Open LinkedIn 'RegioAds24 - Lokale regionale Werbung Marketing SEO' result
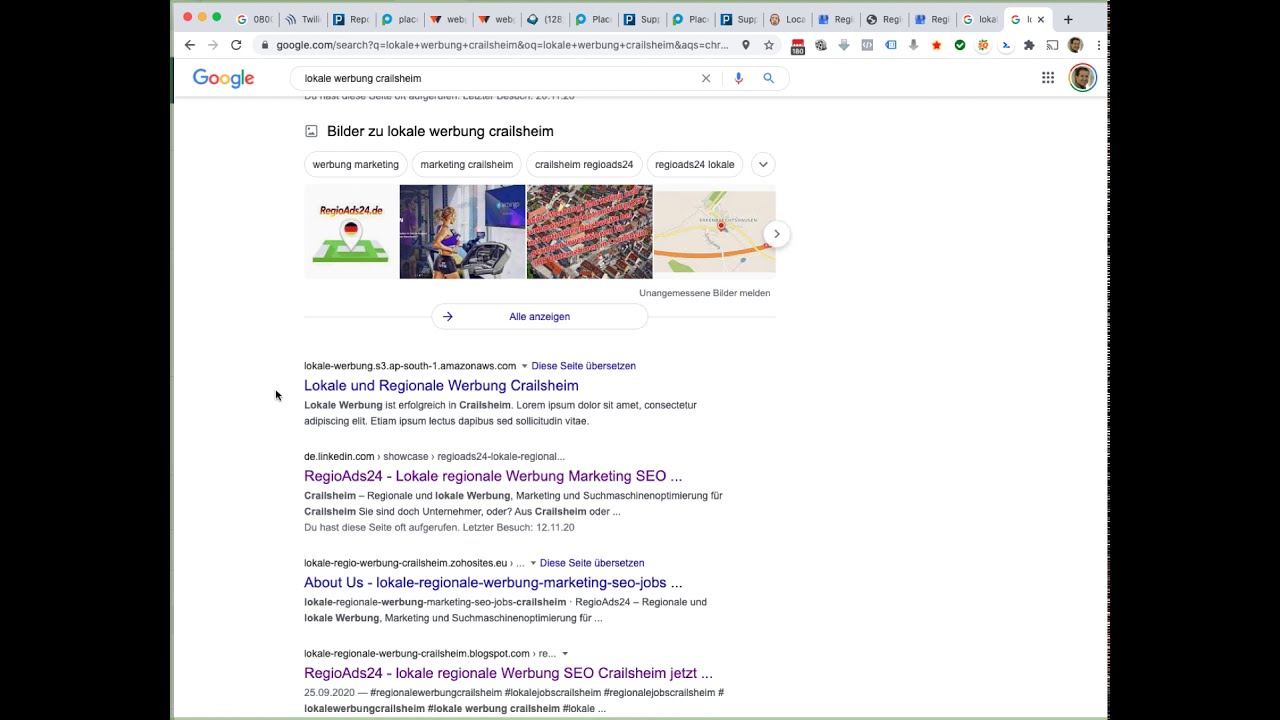This screenshot has height=720, width=1280. pyautogui.click(x=493, y=476)
